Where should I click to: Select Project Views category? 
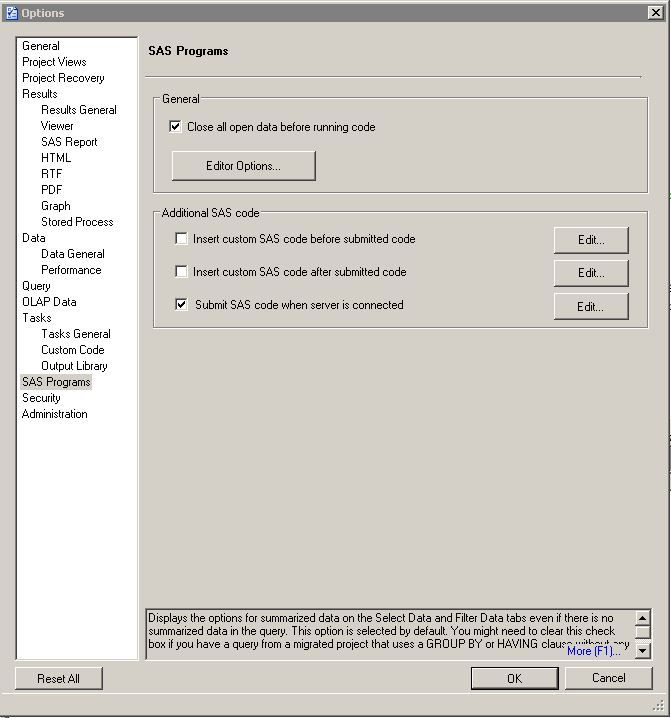(54, 62)
